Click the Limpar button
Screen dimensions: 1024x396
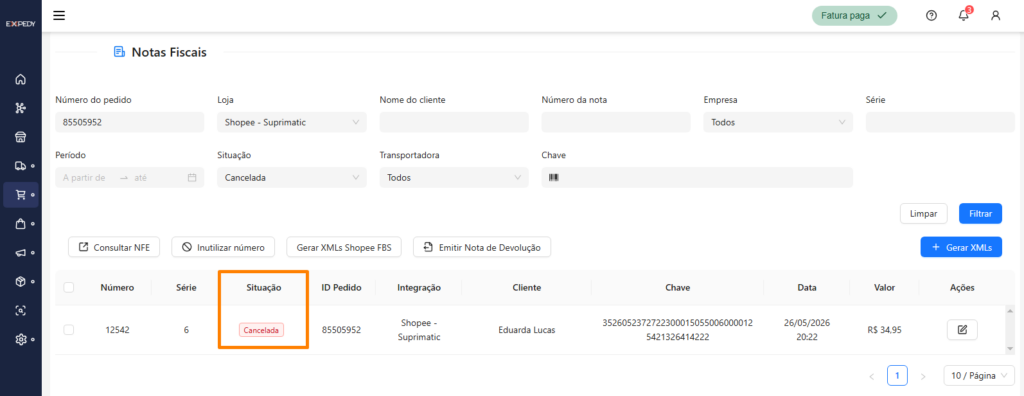click(x=923, y=214)
